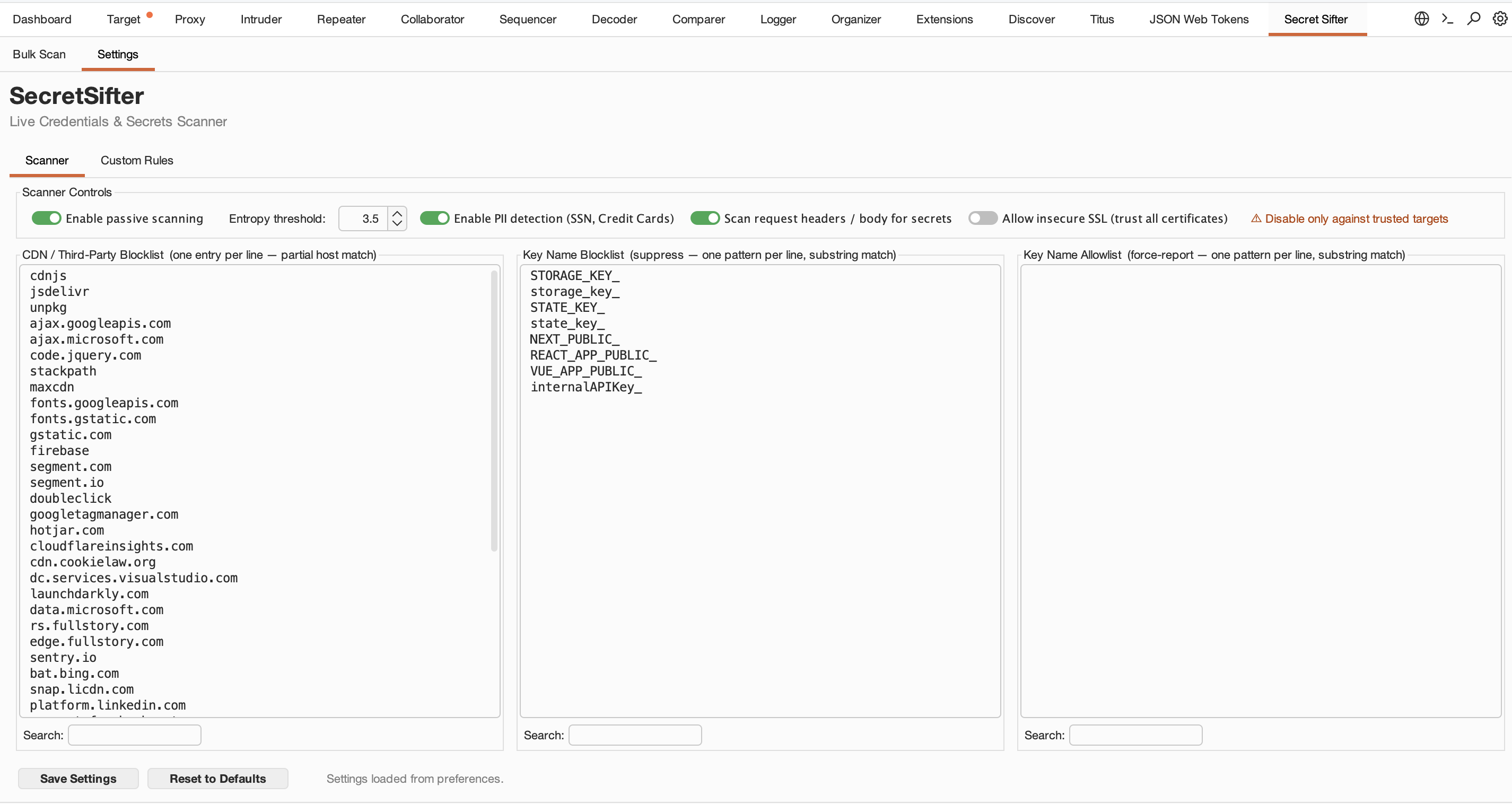Screen dimensions: 1512x804
Task: Click the Key Name Allowlist Search field
Action: [1136, 735]
